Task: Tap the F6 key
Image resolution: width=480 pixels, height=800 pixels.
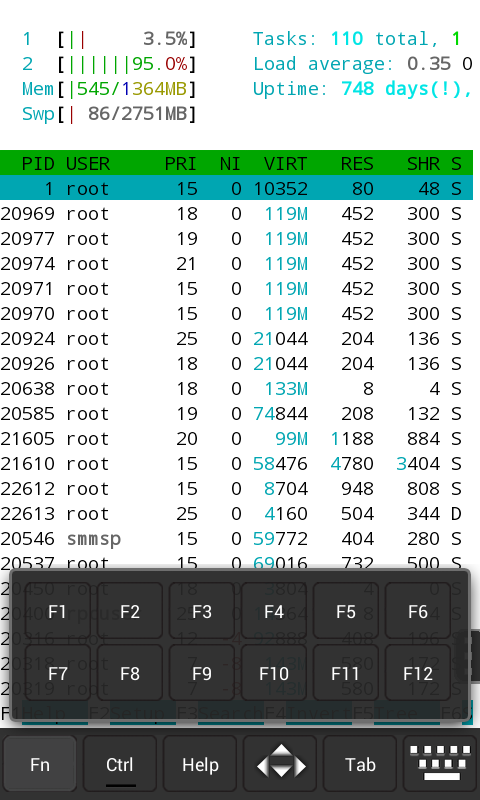Action: (418, 611)
